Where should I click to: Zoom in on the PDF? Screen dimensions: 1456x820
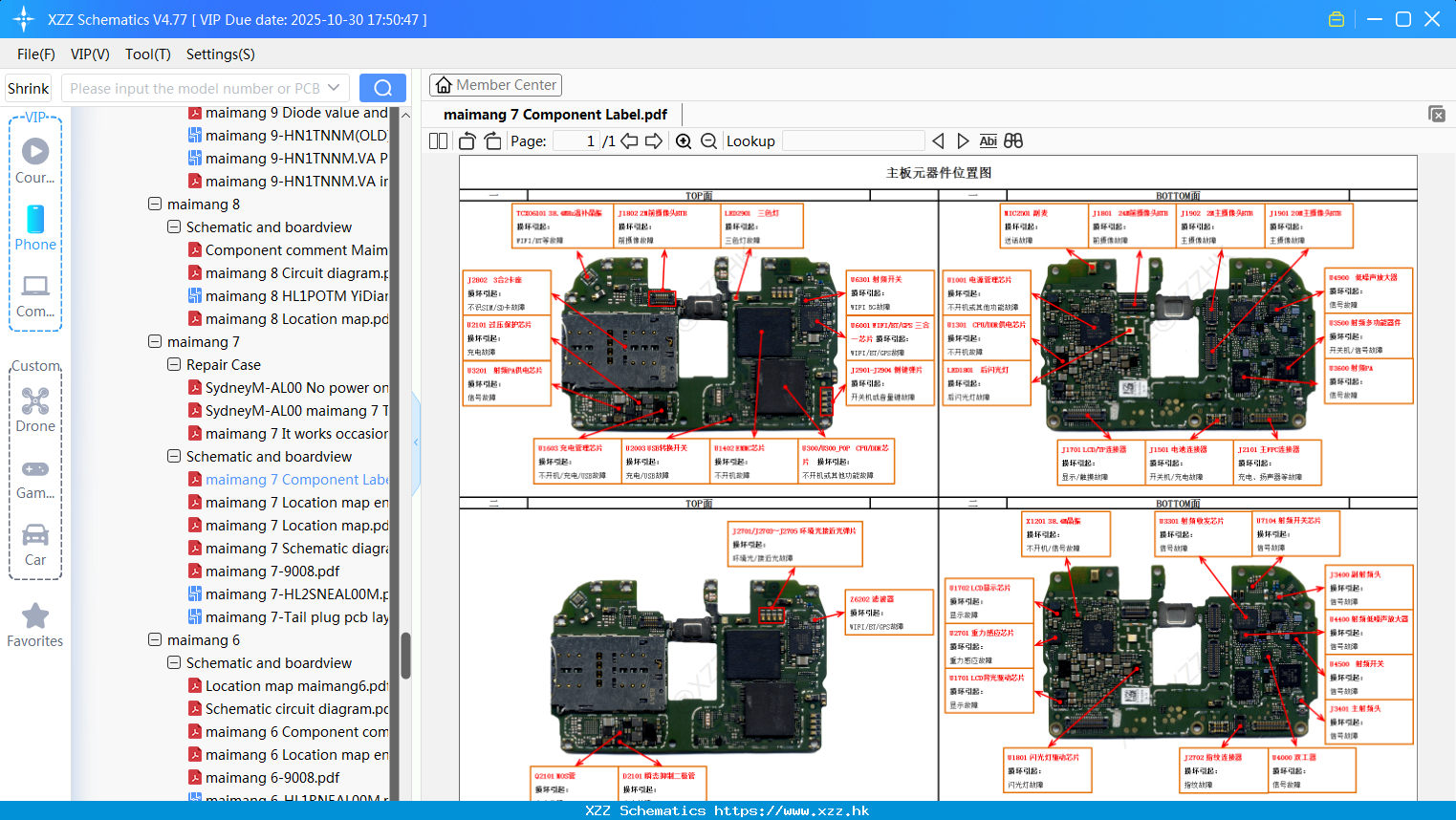click(684, 141)
